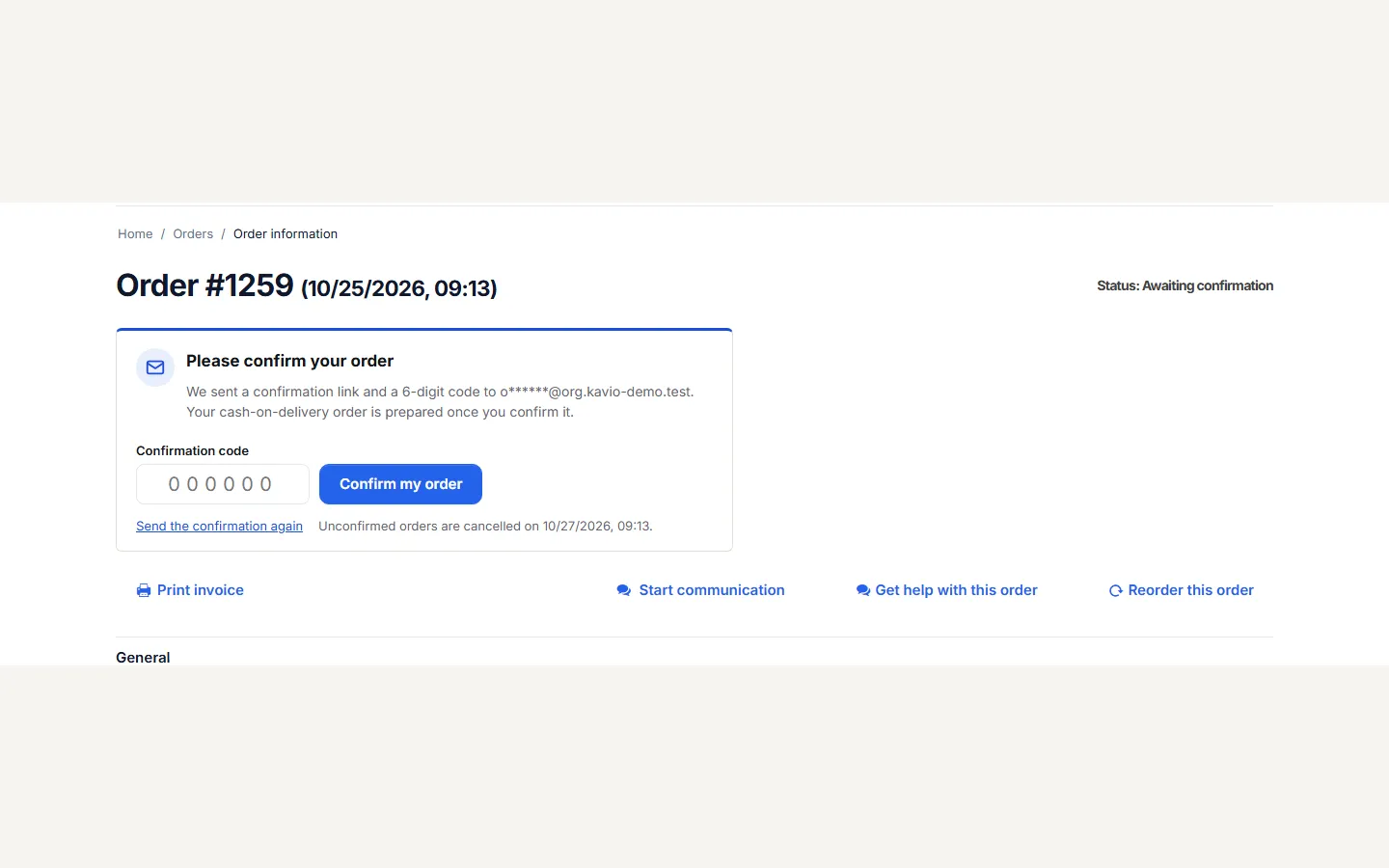Image resolution: width=1389 pixels, height=868 pixels.
Task: Select the Start communication link
Action: click(701, 590)
